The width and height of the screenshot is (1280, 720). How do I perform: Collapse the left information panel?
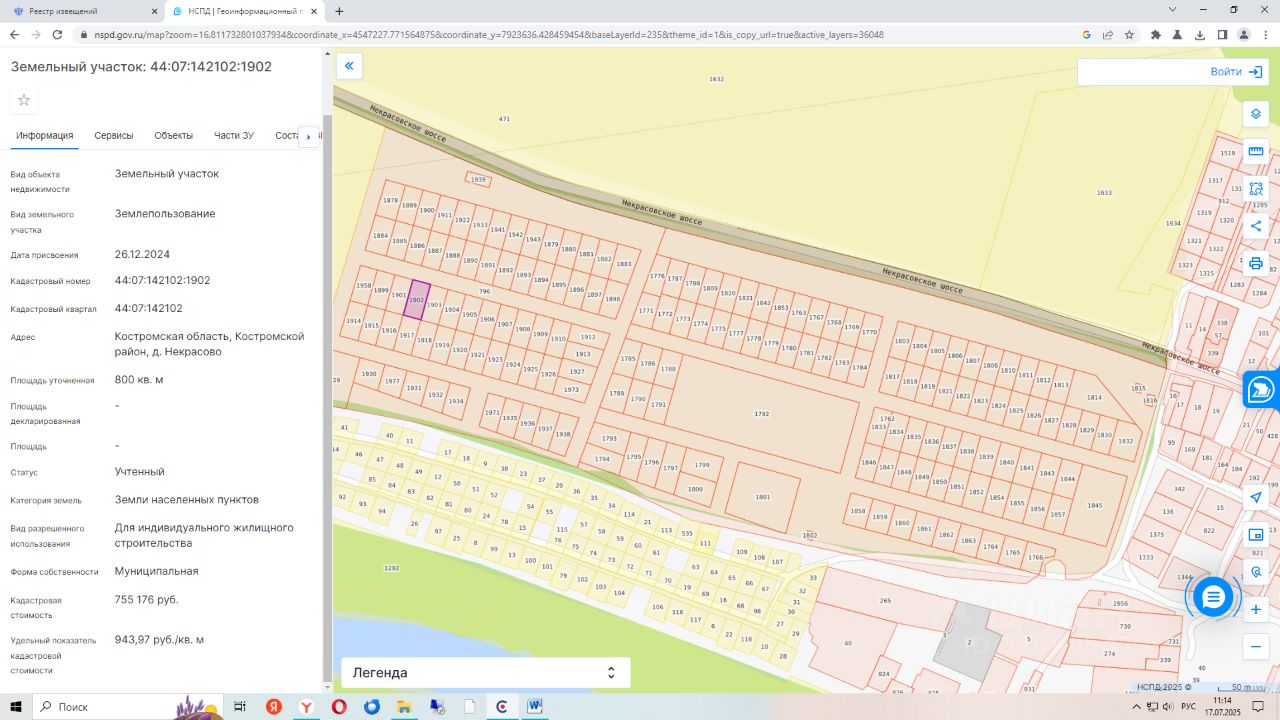(x=349, y=67)
